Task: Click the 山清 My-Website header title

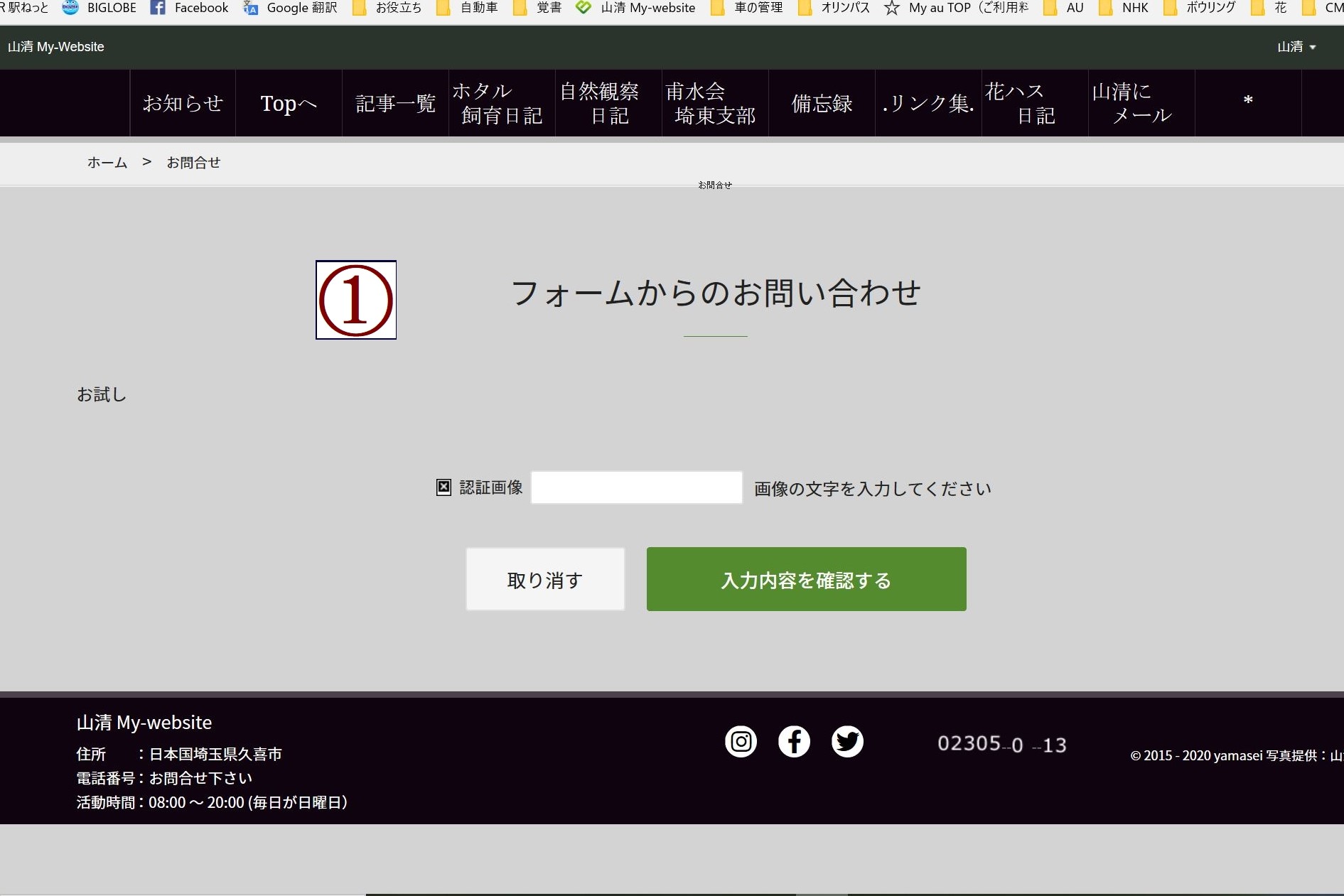Action: tap(56, 47)
